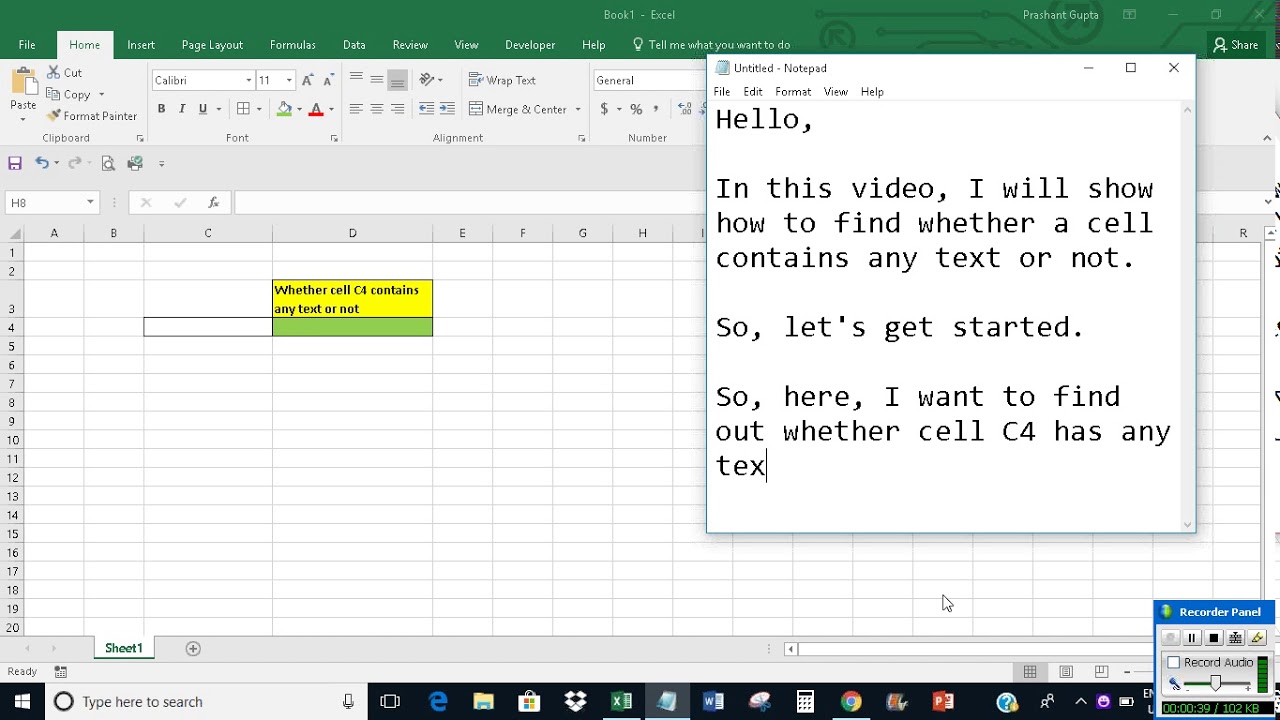Open the Windows Start menu
This screenshot has height=720, width=1280.
[22, 702]
